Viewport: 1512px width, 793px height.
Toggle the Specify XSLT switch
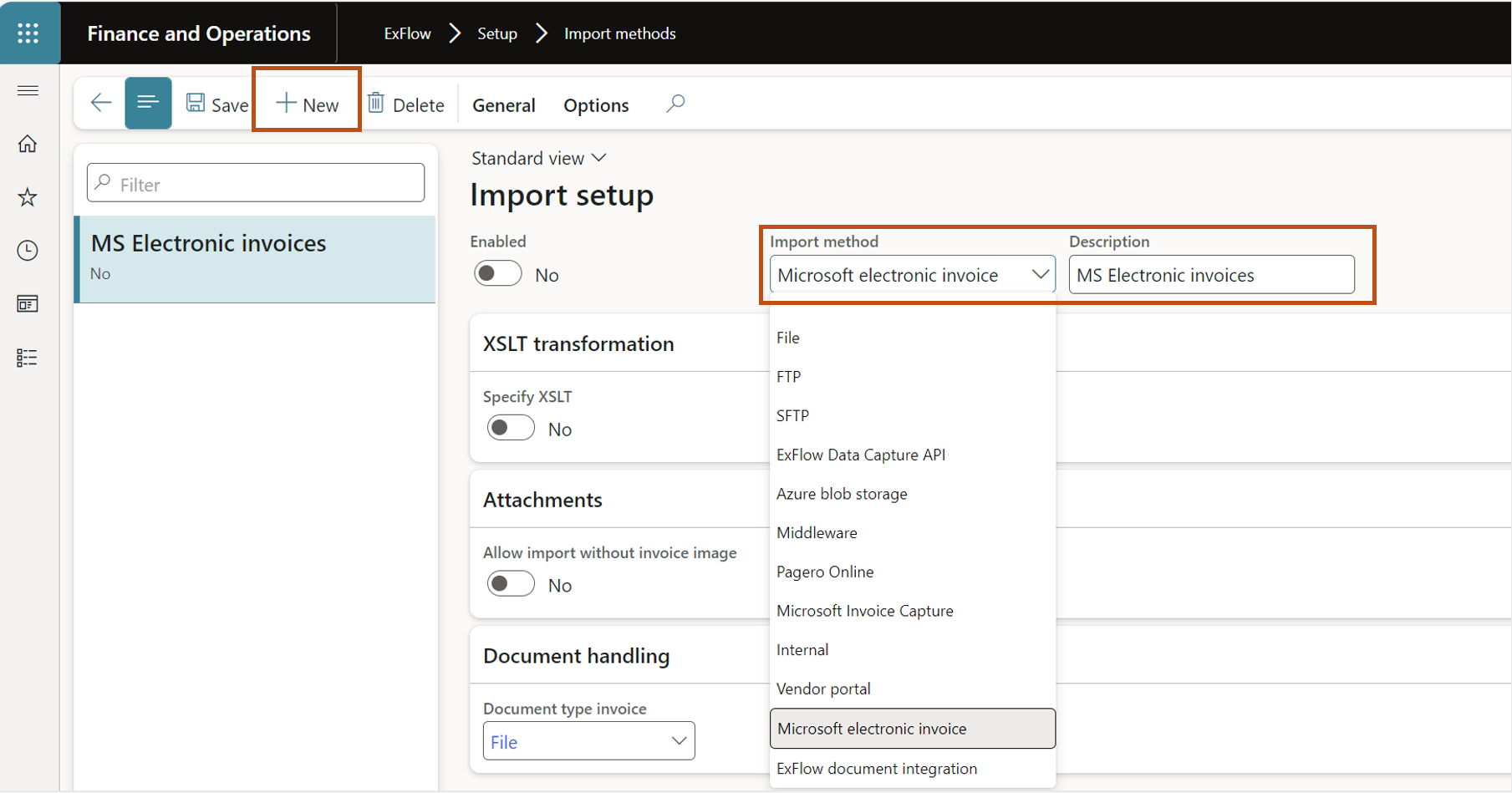tap(511, 428)
